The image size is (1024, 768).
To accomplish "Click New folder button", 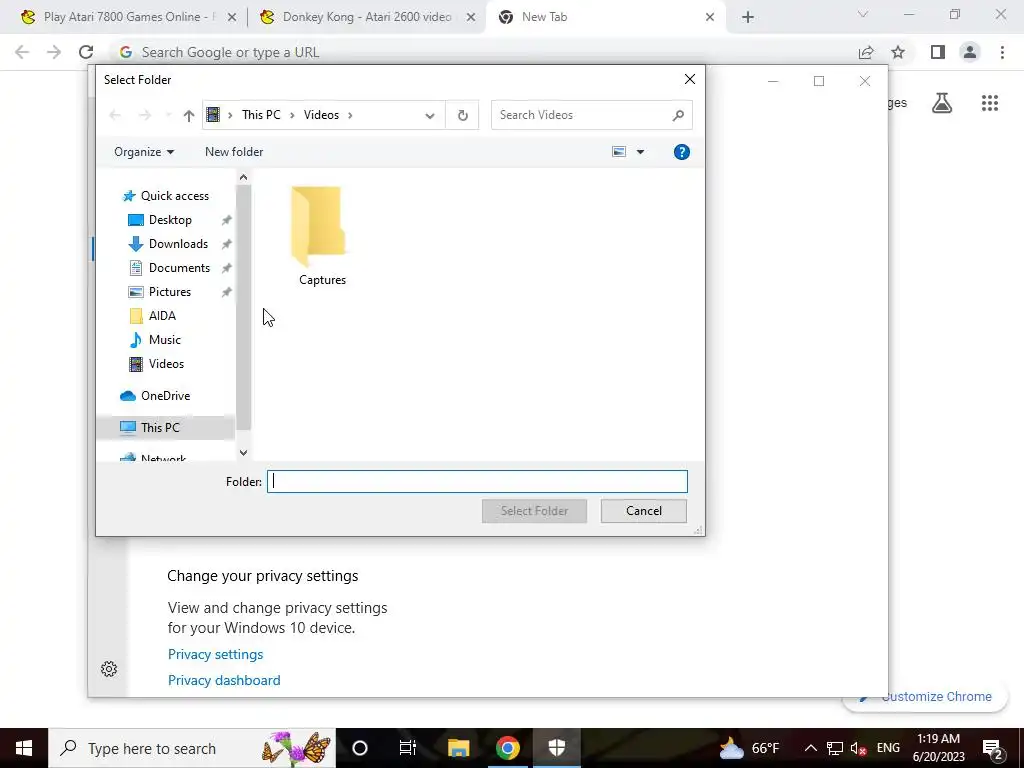I will click(234, 152).
